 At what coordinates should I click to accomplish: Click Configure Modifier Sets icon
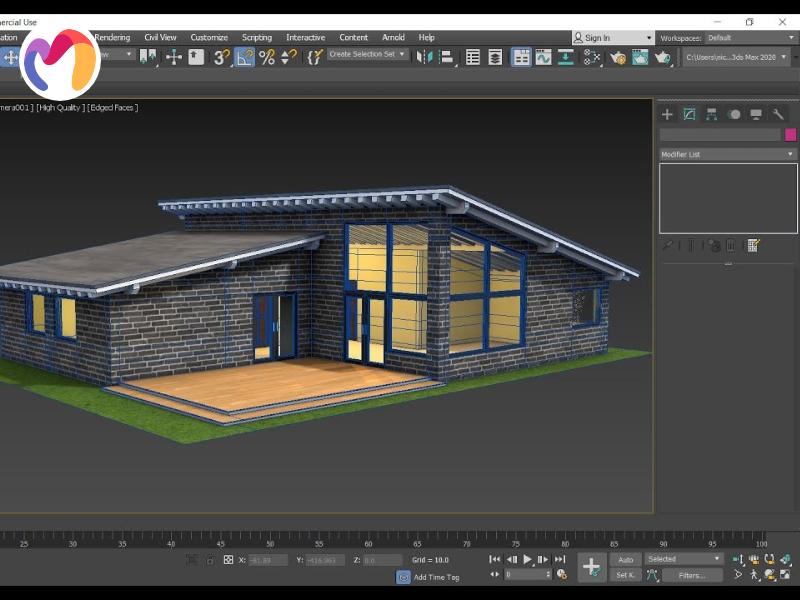[x=753, y=245]
